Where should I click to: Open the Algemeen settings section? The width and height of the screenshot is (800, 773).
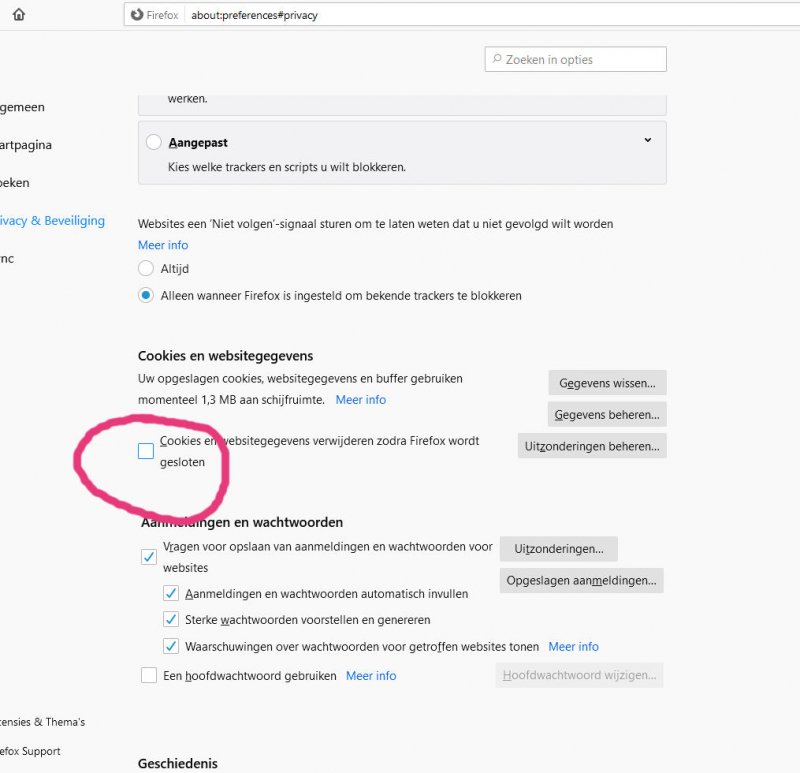[22, 107]
